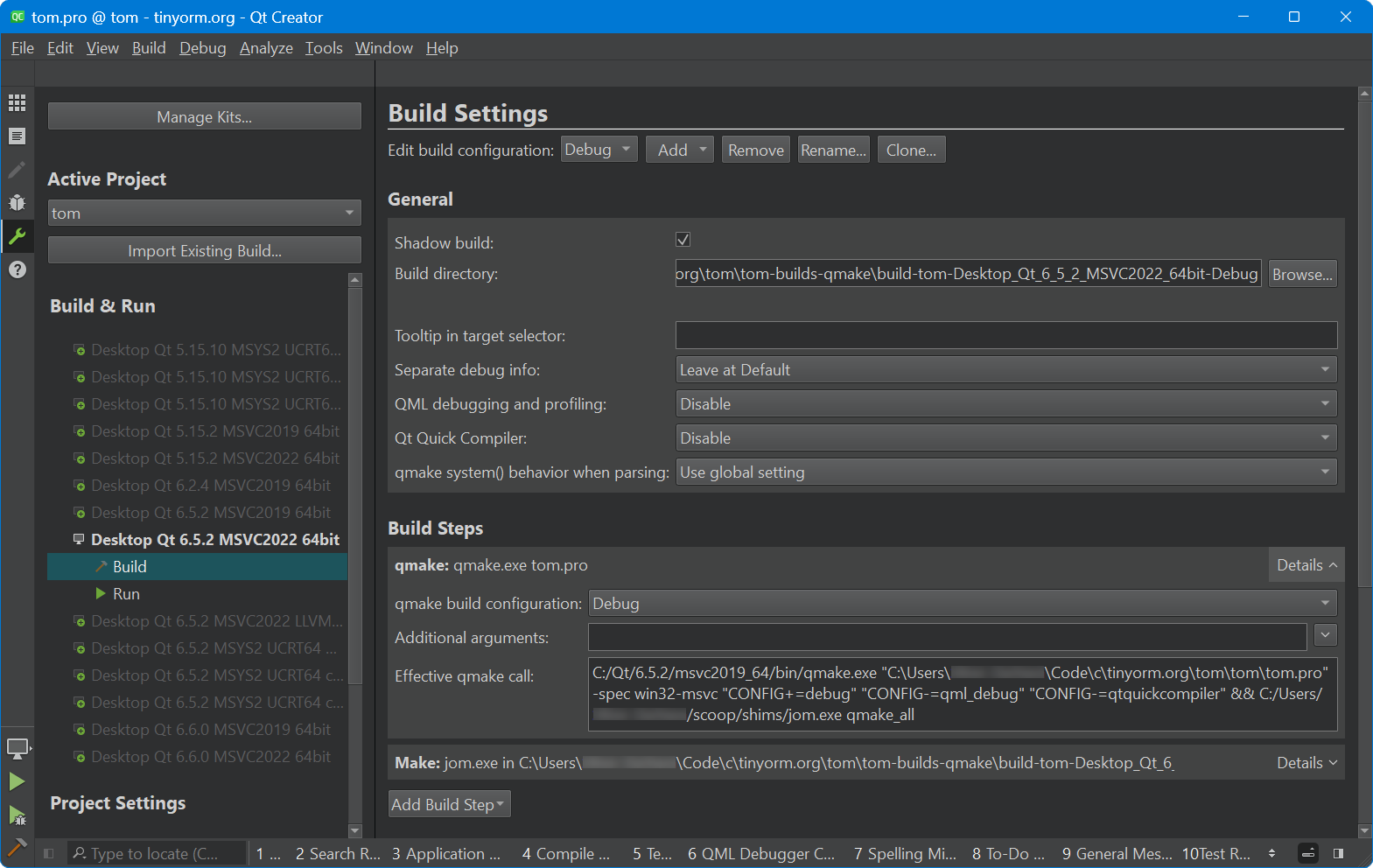Enable kit icon for Qt 6.6.0 MSVC2022
The width and height of the screenshot is (1373, 868).
click(x=80, y=757)
